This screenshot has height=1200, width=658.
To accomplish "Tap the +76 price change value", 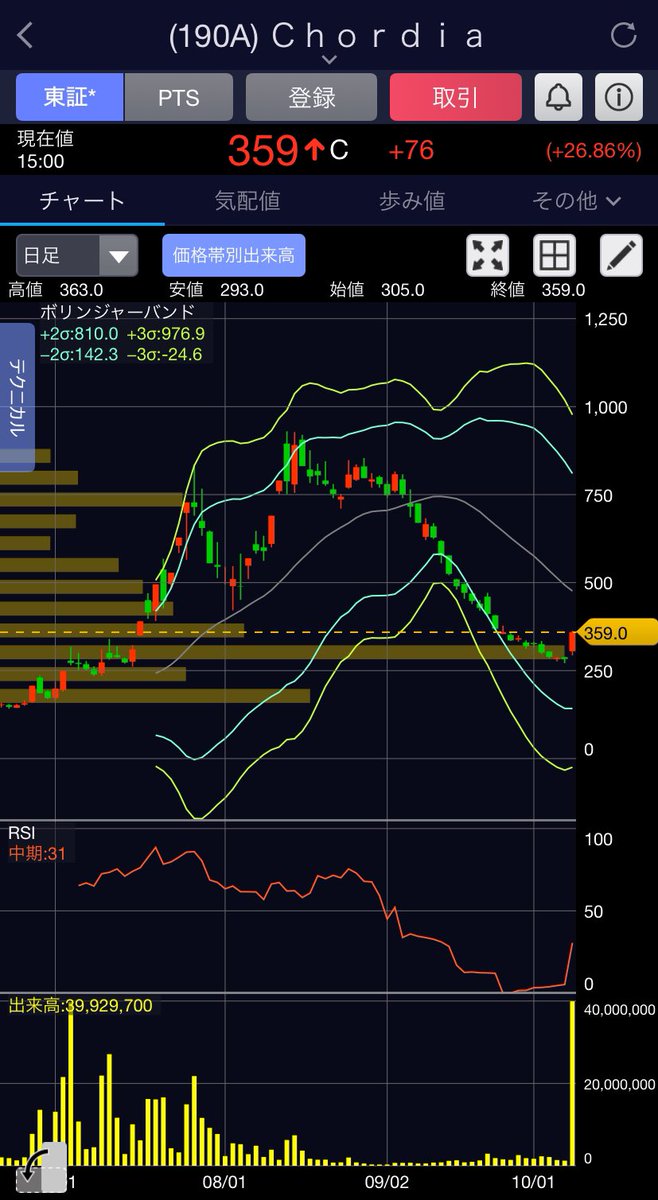I will coord(411,151).
